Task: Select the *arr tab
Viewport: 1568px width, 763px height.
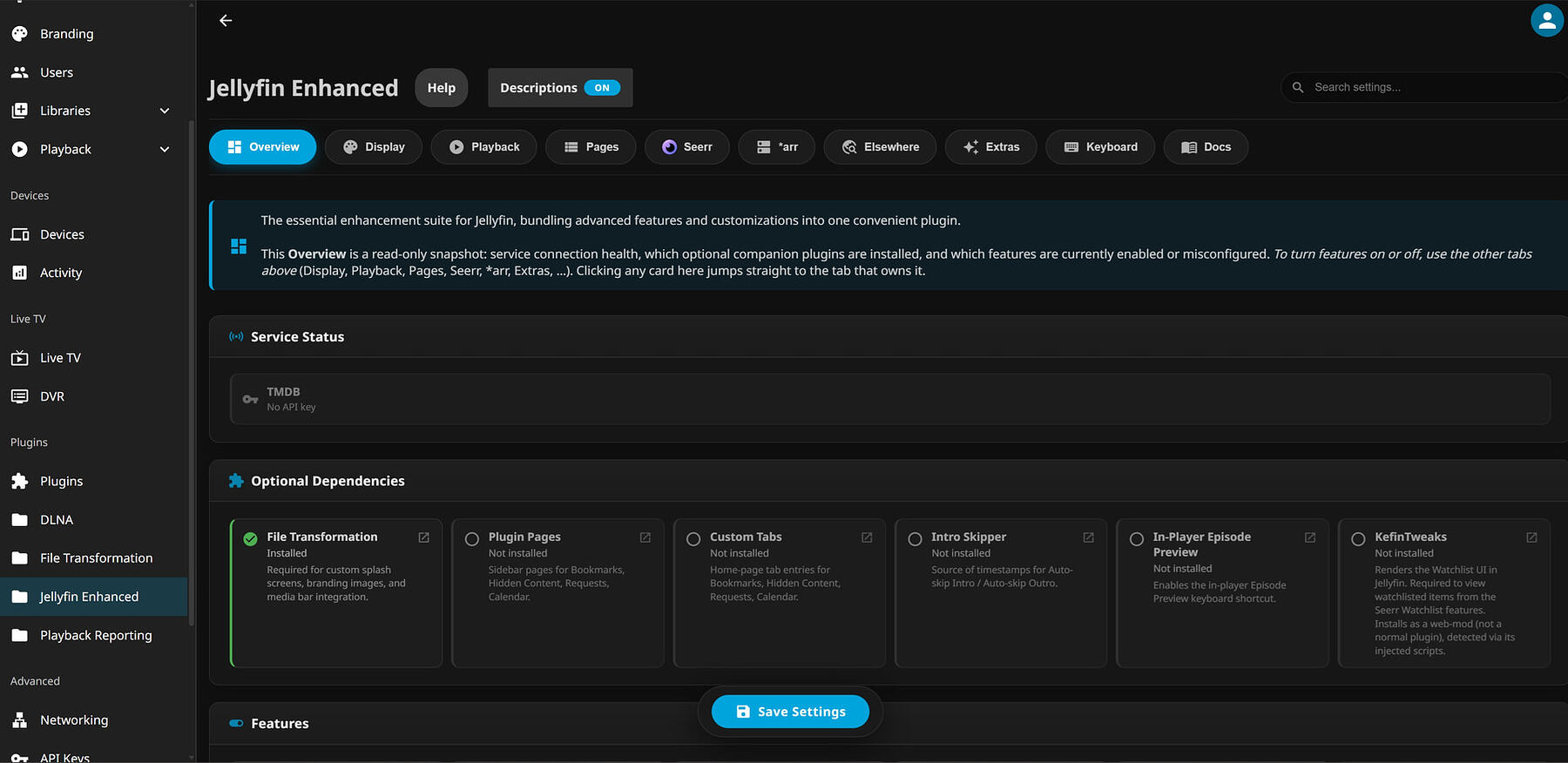Action: pos(777,147)
